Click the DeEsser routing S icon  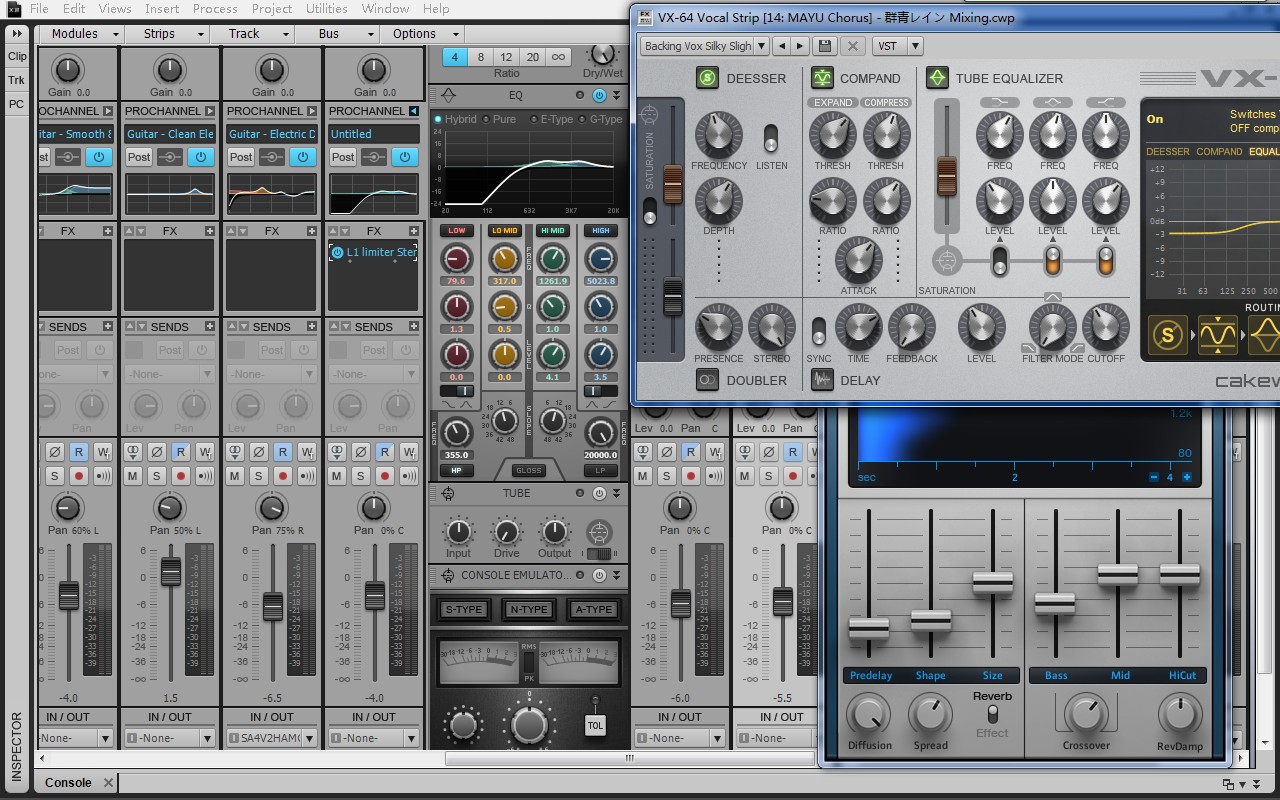click(x=1167, y=336)
